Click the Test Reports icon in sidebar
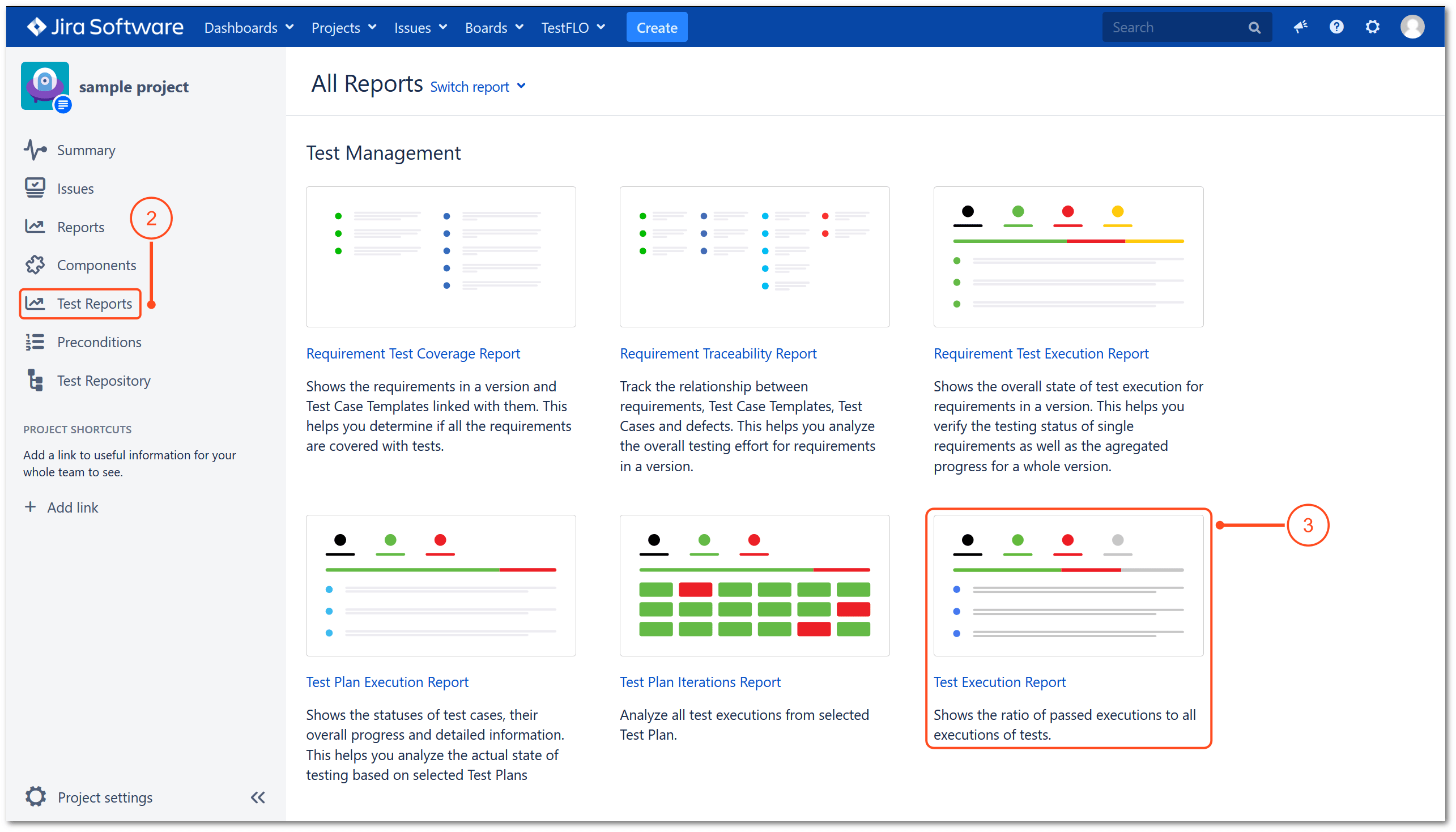 pyautogui.click(x=35, y=303)
